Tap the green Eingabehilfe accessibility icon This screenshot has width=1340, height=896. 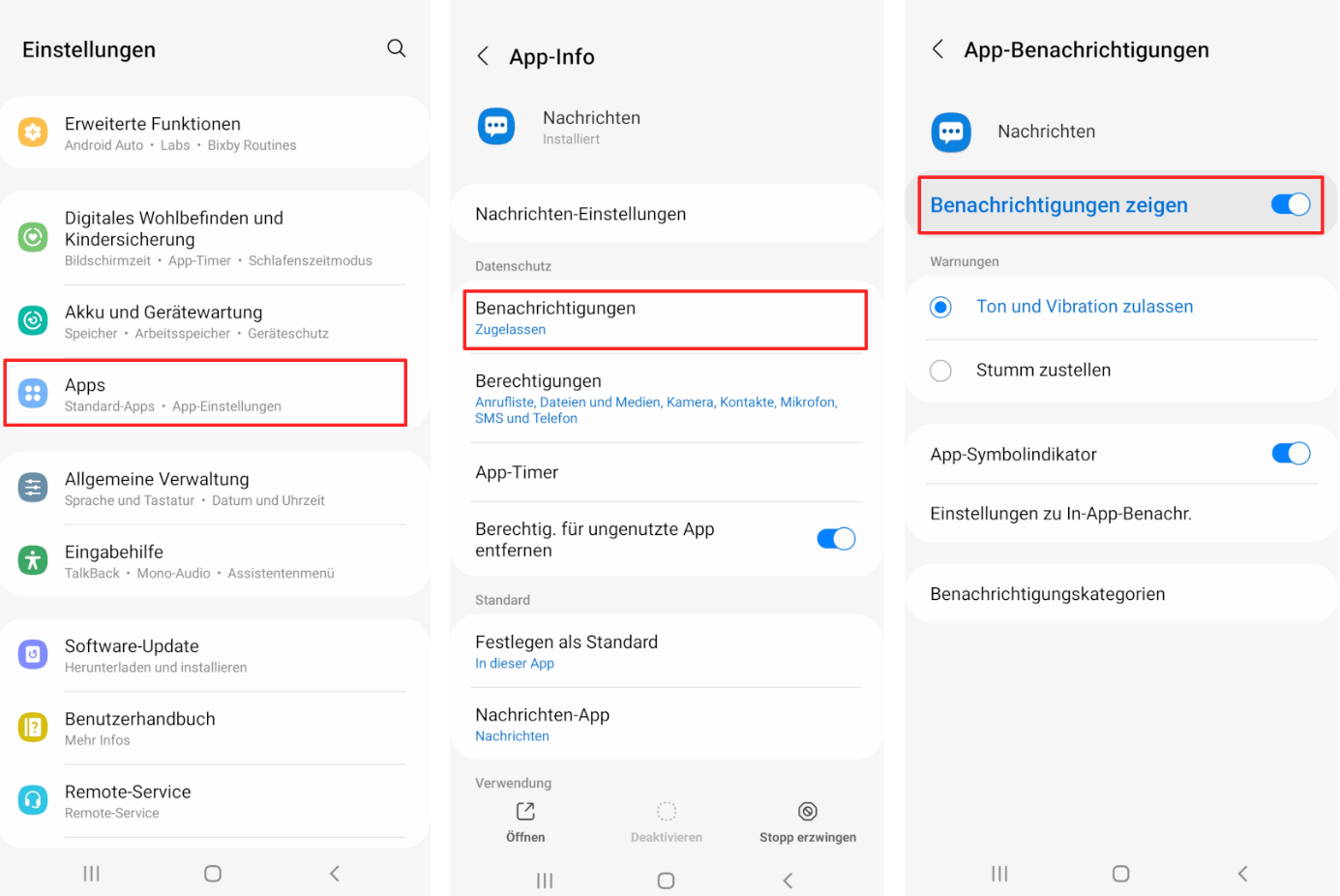tap(33, 560)
